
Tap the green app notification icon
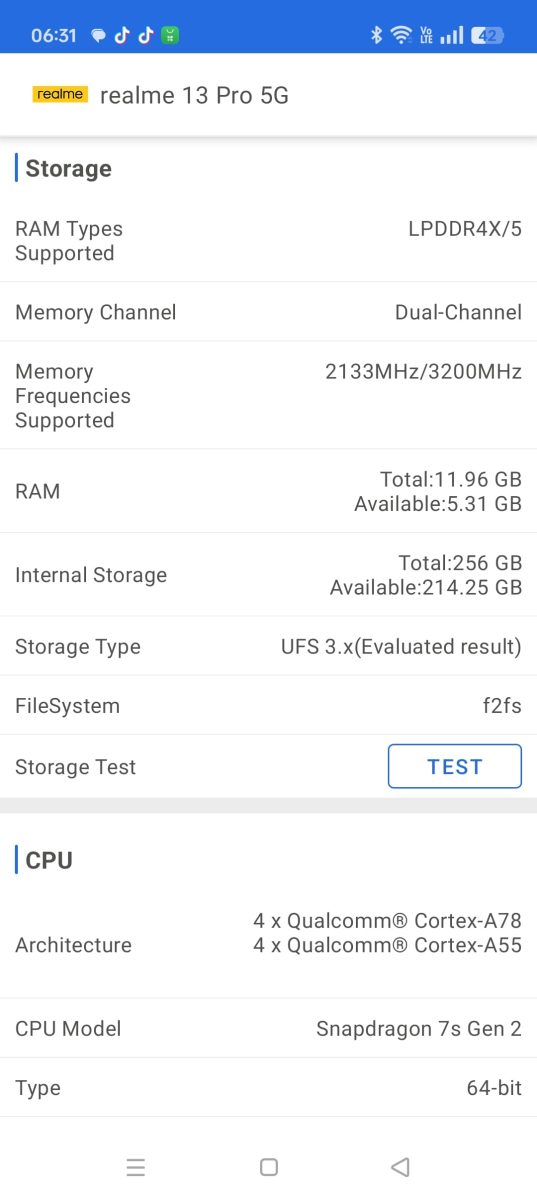170,35
